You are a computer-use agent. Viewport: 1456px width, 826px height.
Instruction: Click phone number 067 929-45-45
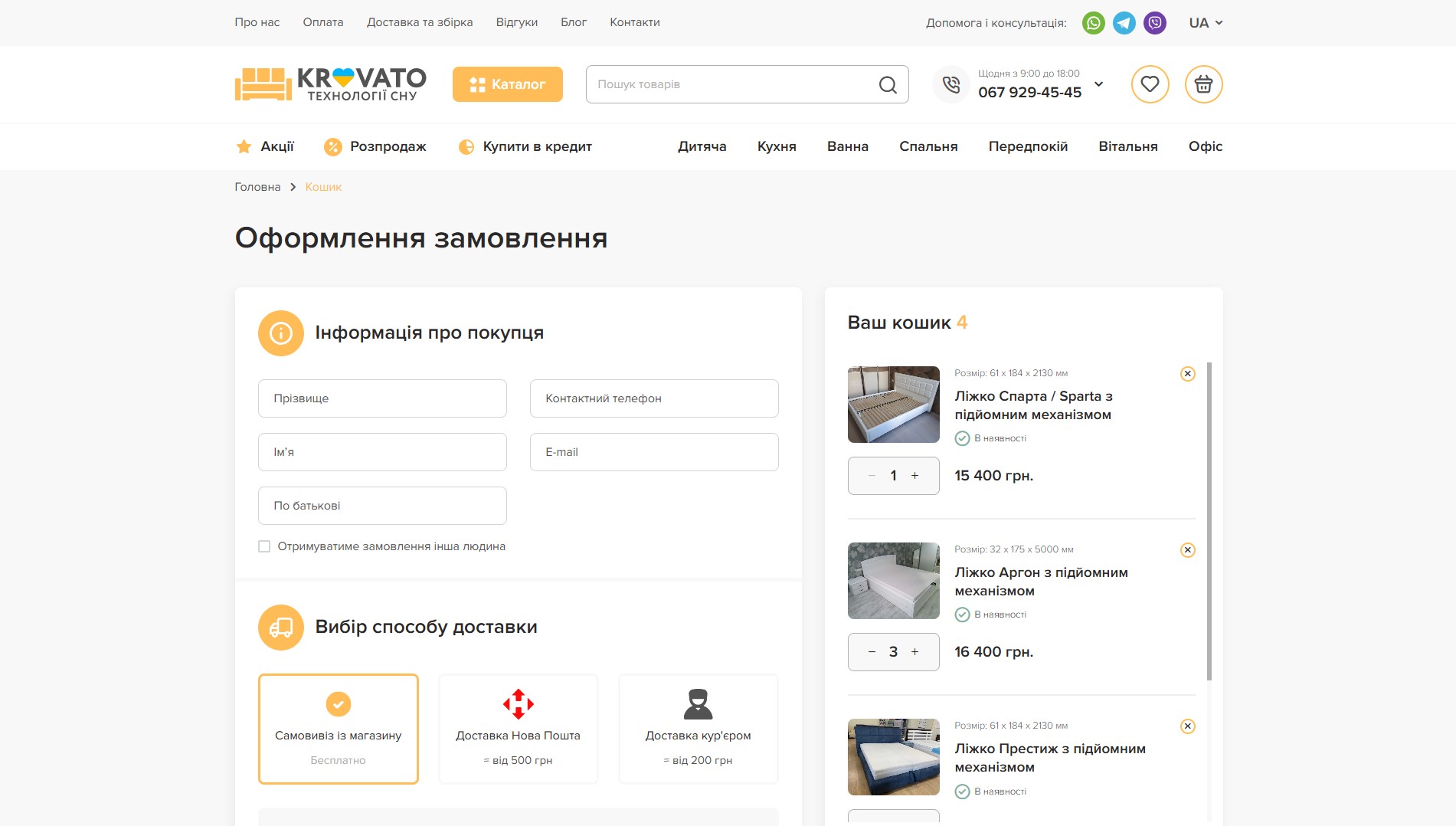[1029, 92]
